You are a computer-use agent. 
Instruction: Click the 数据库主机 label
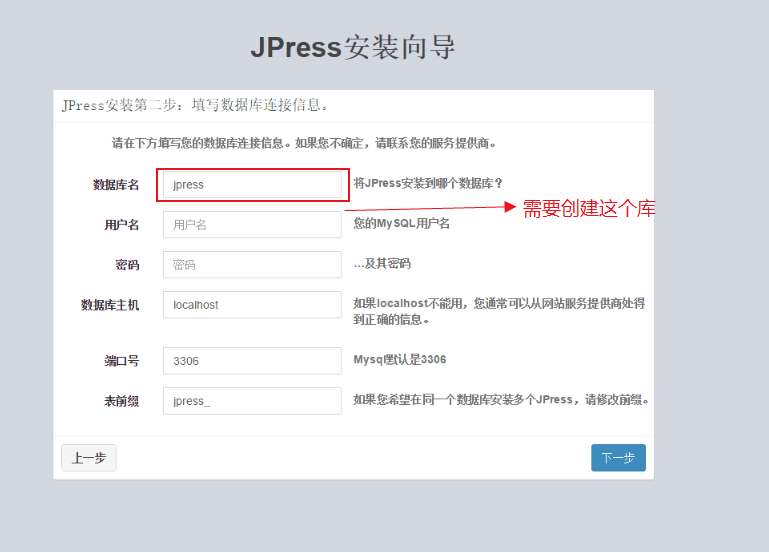point(110,305)
